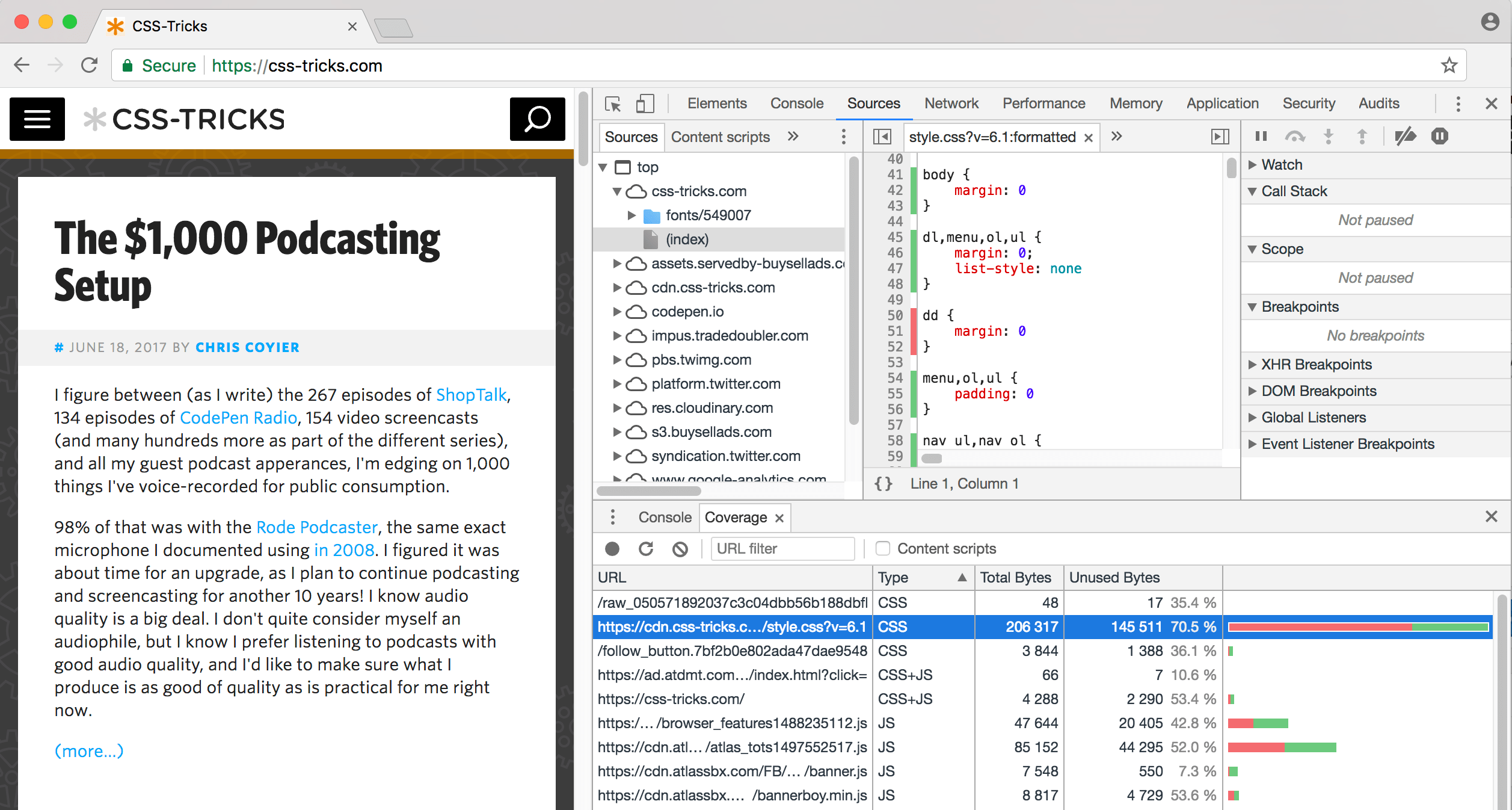Click atlas_tots coverage usage bar

click(1282, 747)
